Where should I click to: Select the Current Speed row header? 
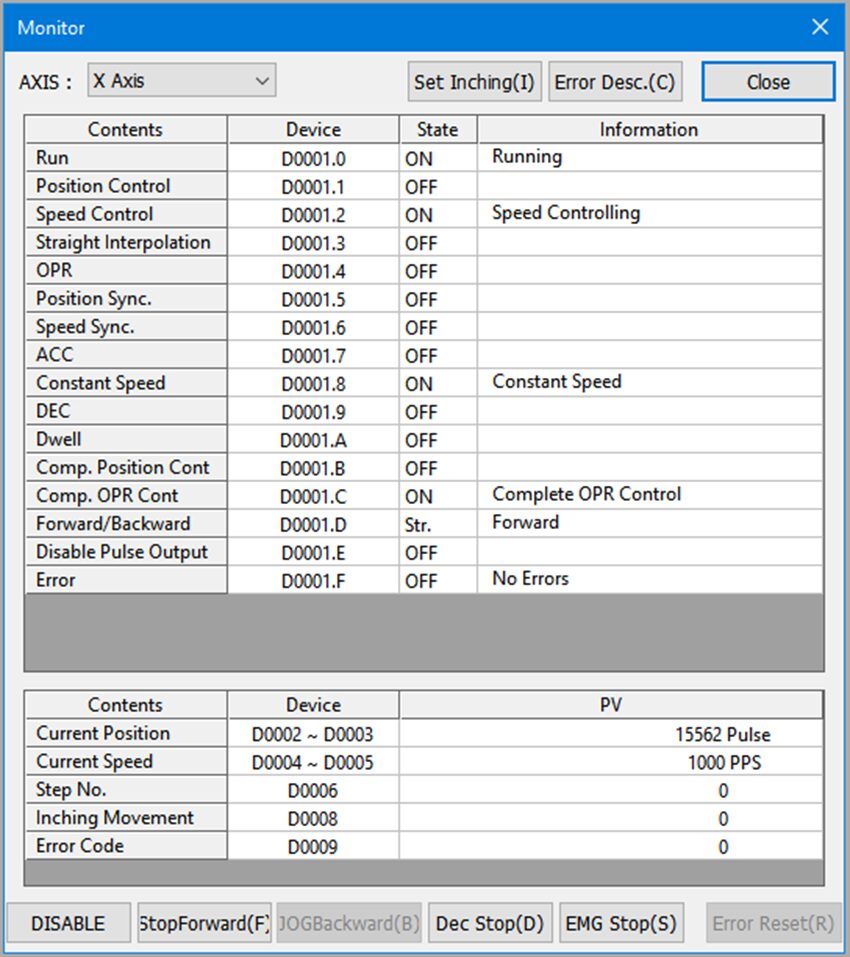[126, 761]
